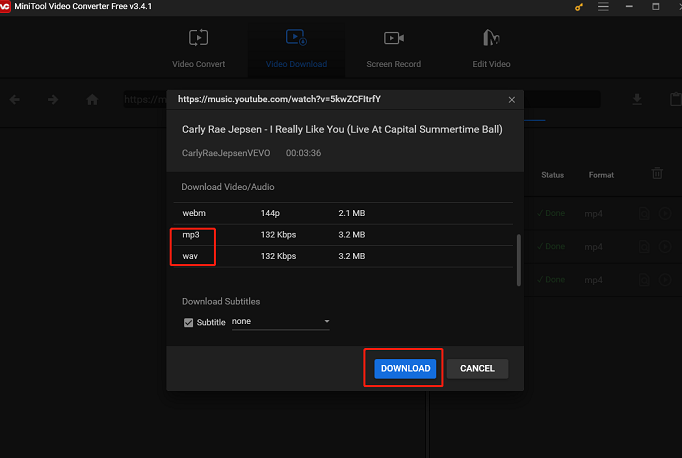Click the trash icon above download list
This screenshot has width=682, height=458.
pos(657,173)
